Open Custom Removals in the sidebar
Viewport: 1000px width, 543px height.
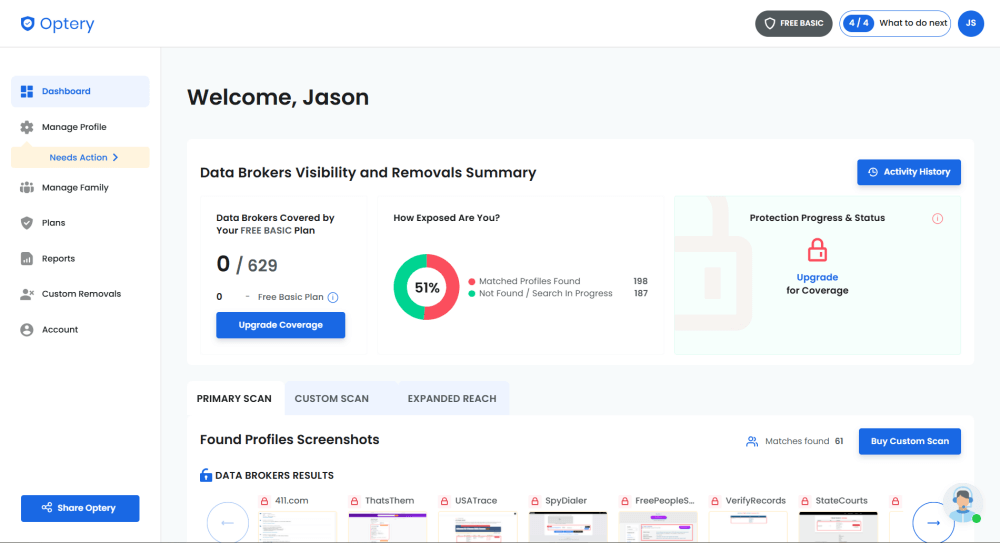pos(80,294)
